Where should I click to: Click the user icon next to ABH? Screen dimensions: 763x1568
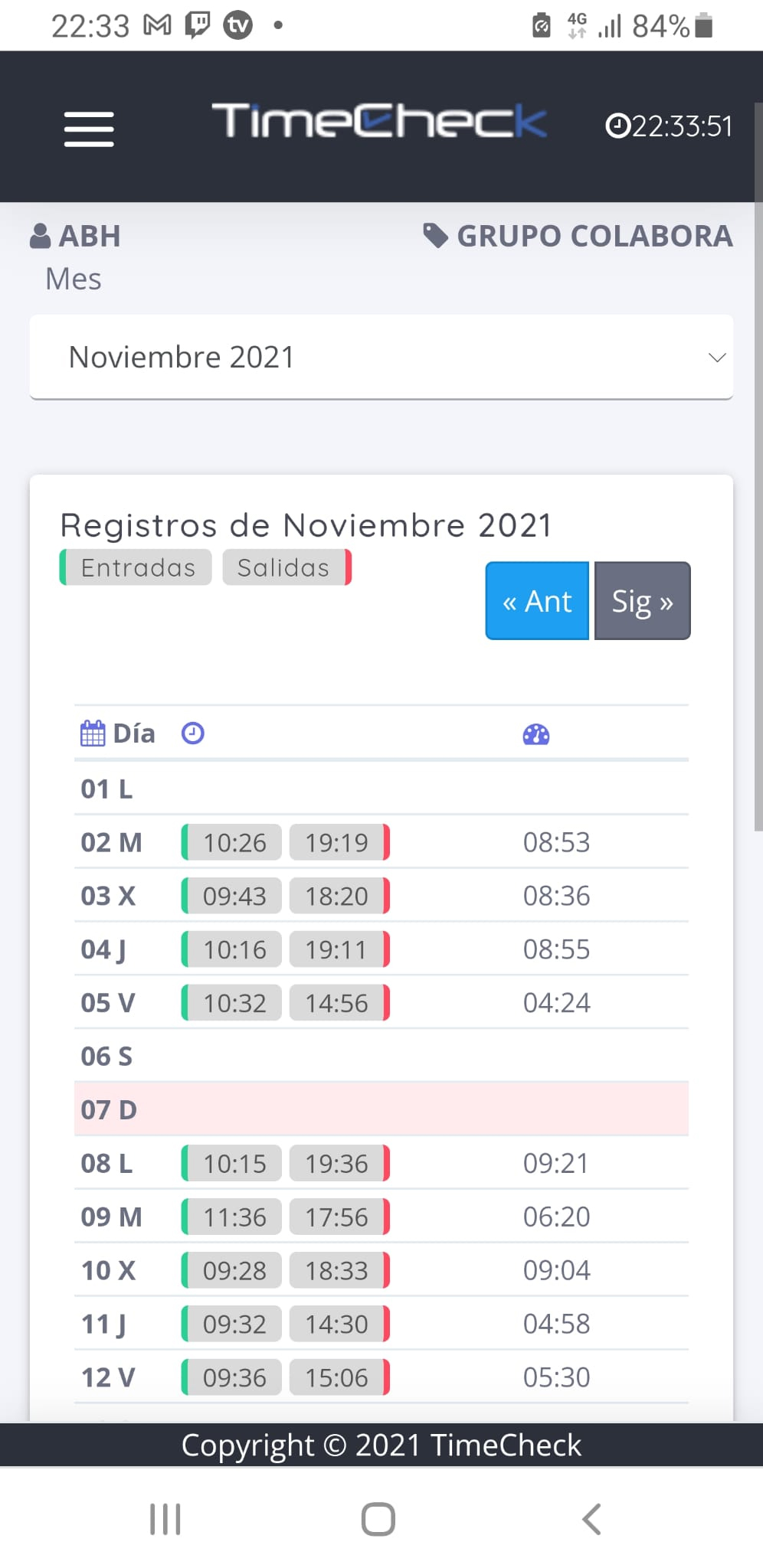click(40, 236)
